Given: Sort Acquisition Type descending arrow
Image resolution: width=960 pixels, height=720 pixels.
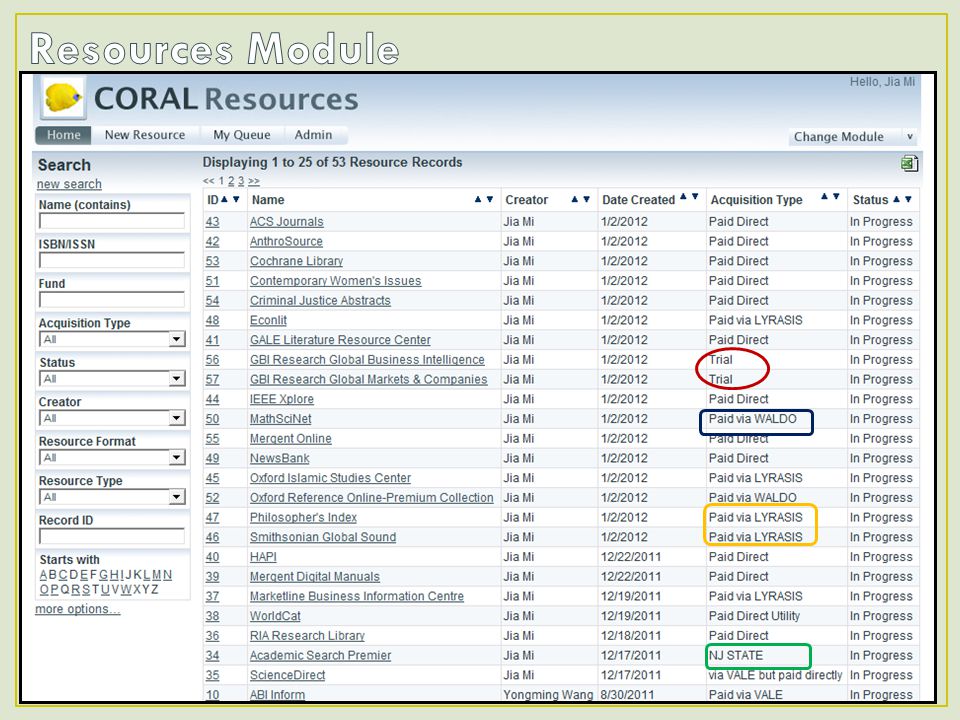Looking at the screenshot, I should point(836,197).
